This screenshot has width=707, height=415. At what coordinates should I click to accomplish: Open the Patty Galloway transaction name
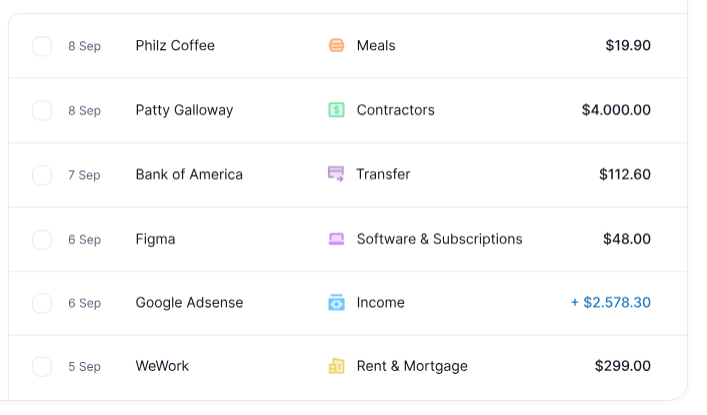click(184, 110)
